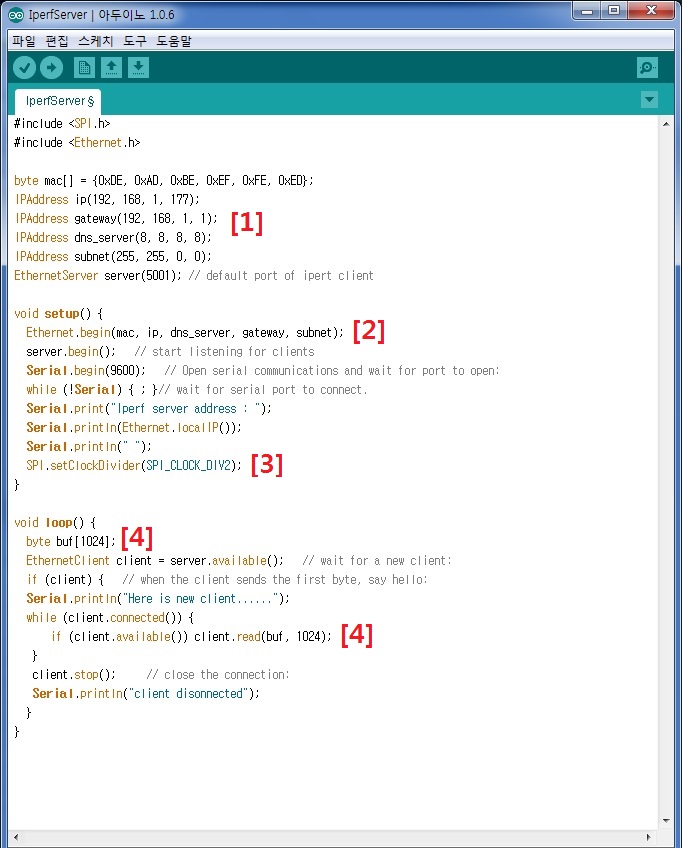Screen dimensions: 682x848
Task: Maximize the IperfServer window
Action: pyautogui.click(x=614, y=11)
